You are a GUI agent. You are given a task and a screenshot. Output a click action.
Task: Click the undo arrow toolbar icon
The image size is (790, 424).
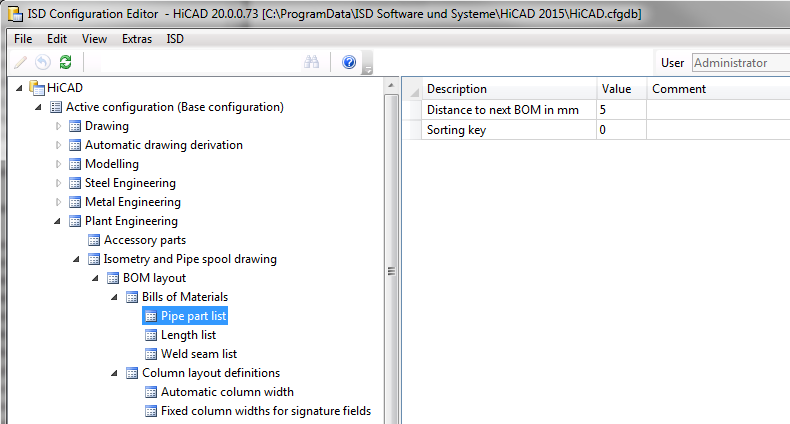(x=43, y=62)
